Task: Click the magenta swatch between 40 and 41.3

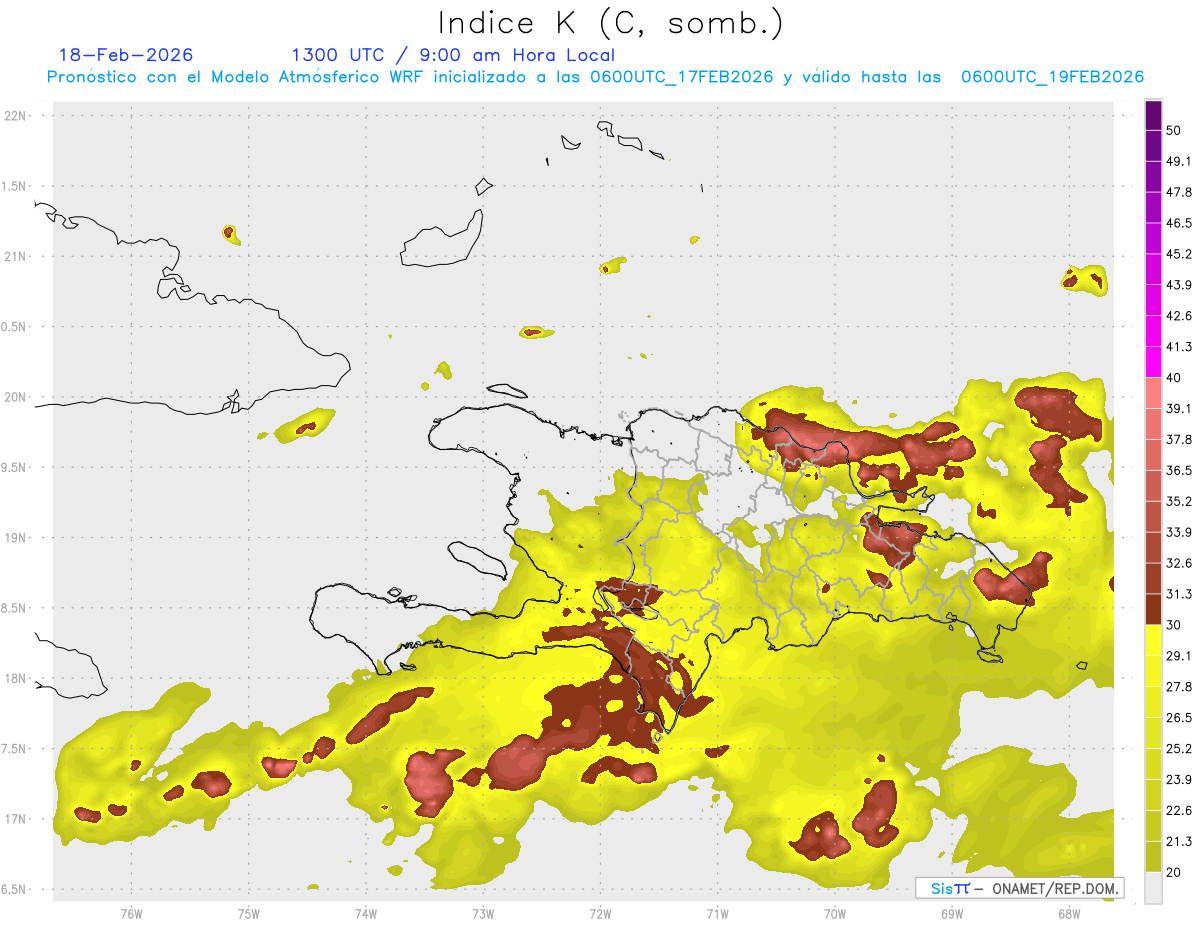Action: (x=1153, y=362)
